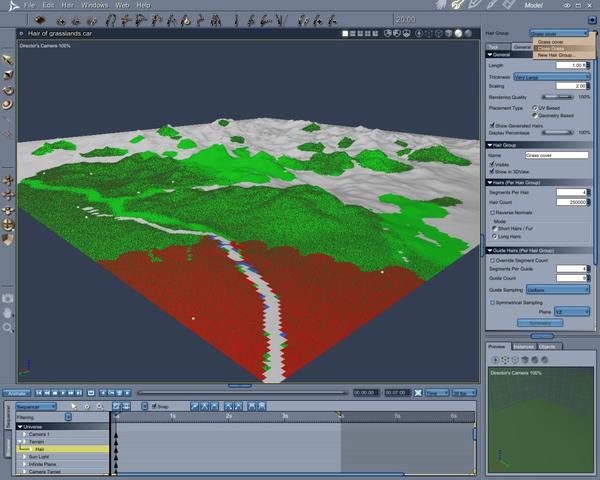Adjust the Rendering Quality slider
This screenshot has height=480, width=600.
coord(558,97)
